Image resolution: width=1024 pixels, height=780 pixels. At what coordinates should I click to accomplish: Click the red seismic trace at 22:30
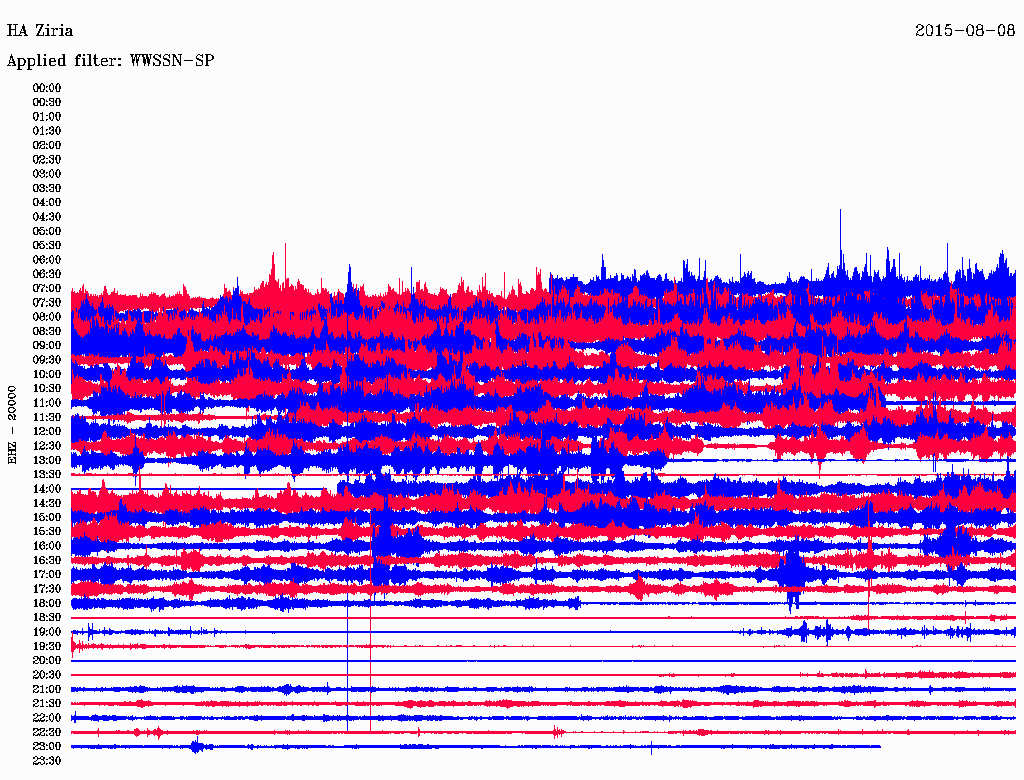[x=543, y=732]
